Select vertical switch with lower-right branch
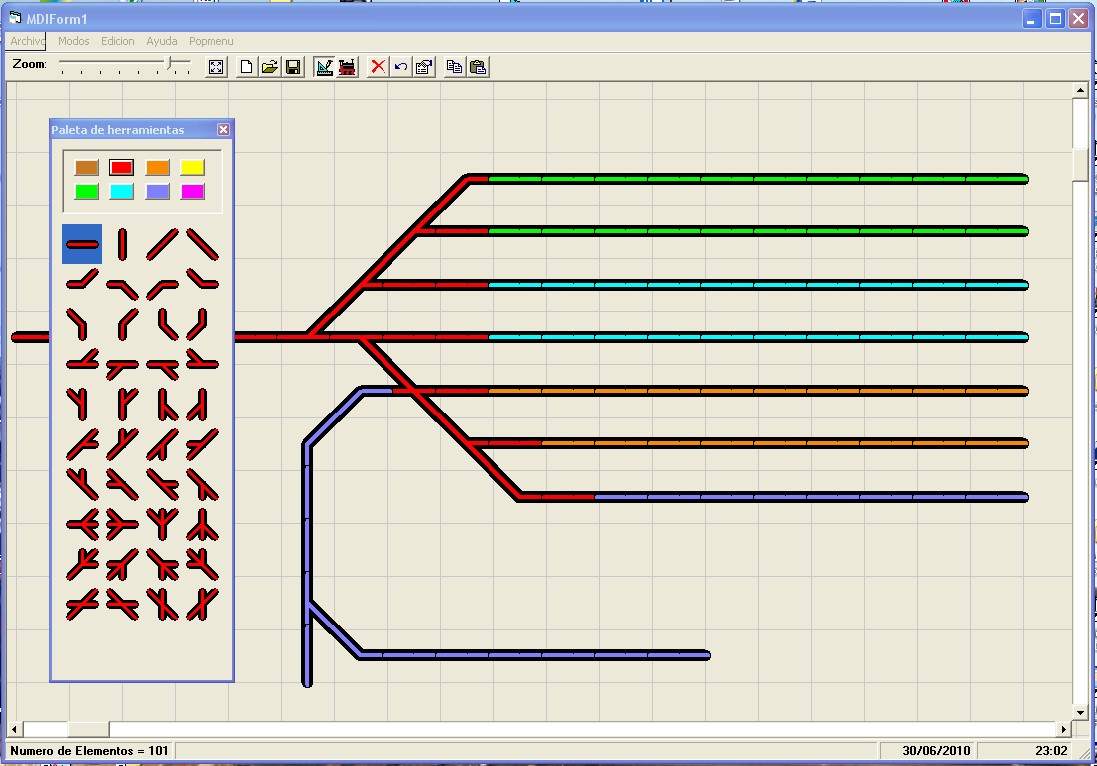Screen dimensions: 1097x766 tap(167, 404)
